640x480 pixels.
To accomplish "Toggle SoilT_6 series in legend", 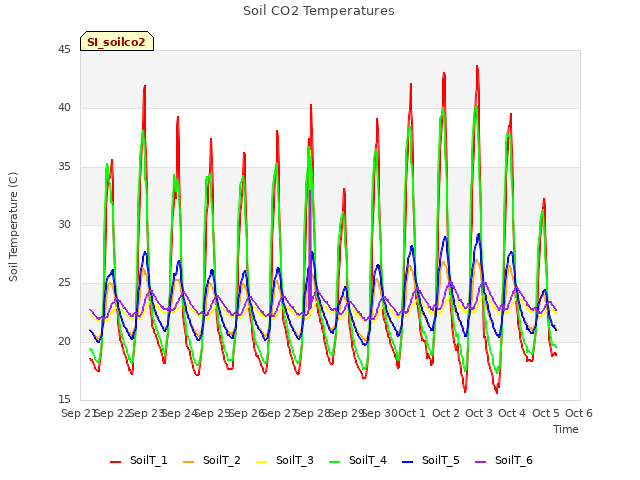I will 504,460.
